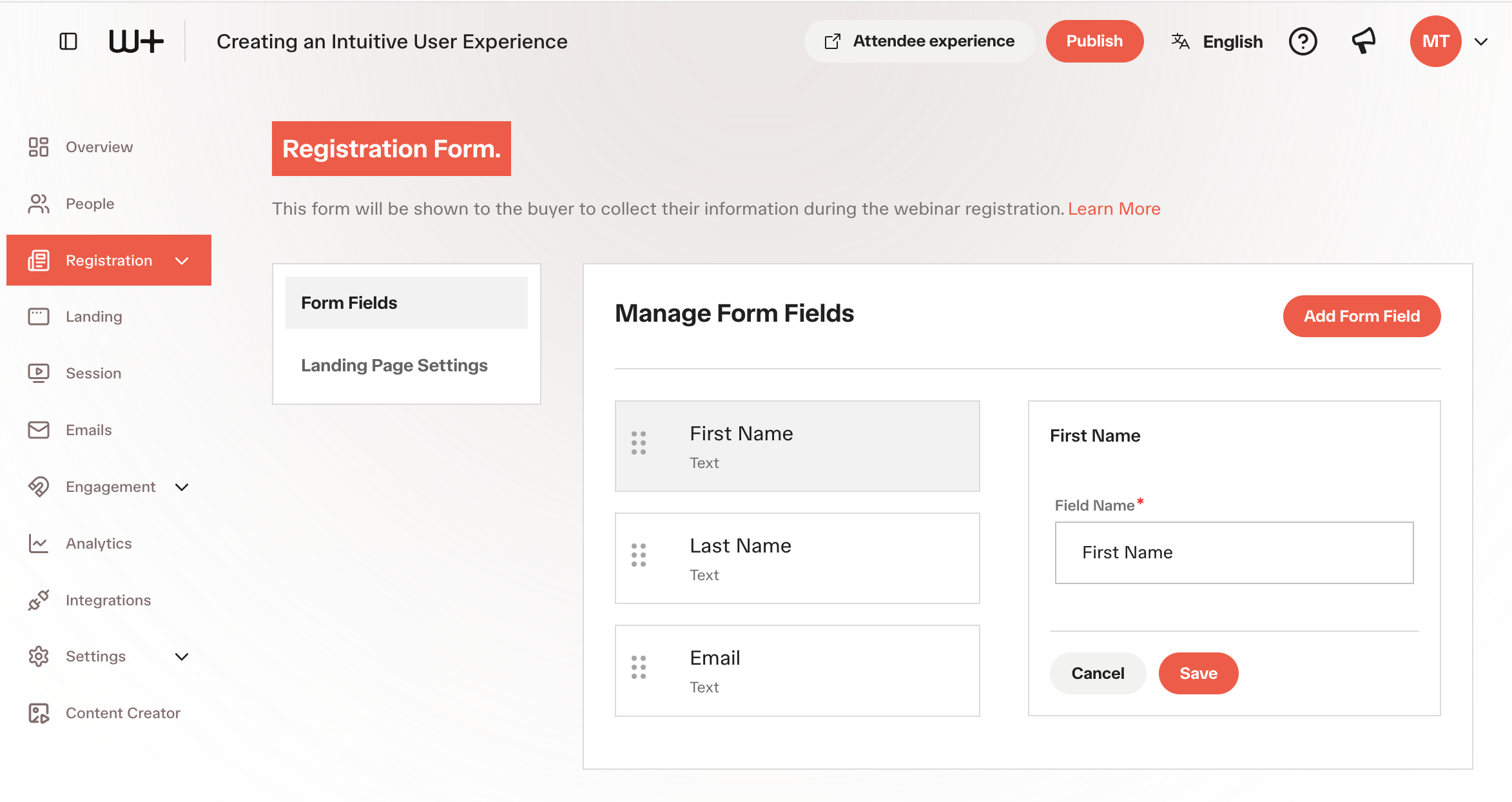Grab the First Name drag handle
The width and height of the screenshot is (1512, 802).
[639, 443]
